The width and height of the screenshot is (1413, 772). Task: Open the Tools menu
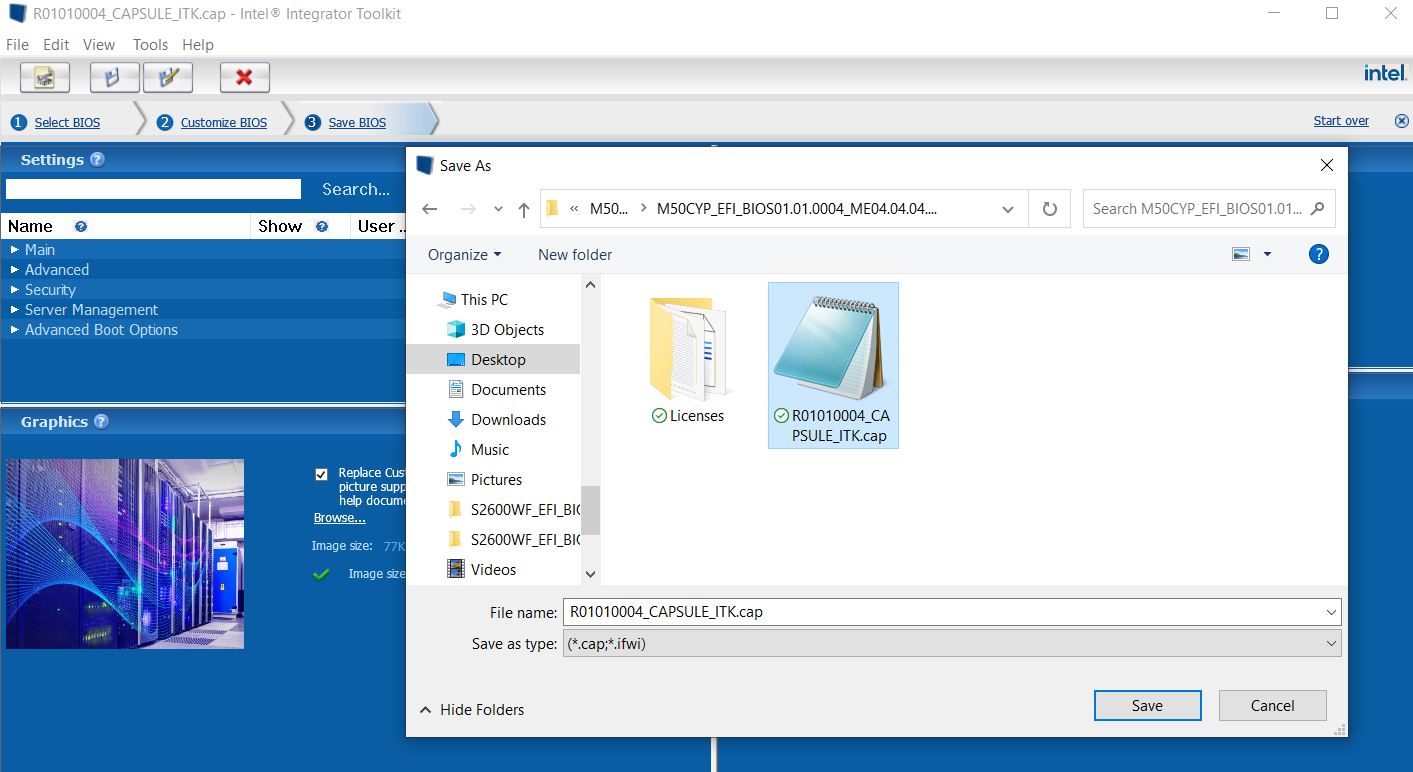(150, 45)
